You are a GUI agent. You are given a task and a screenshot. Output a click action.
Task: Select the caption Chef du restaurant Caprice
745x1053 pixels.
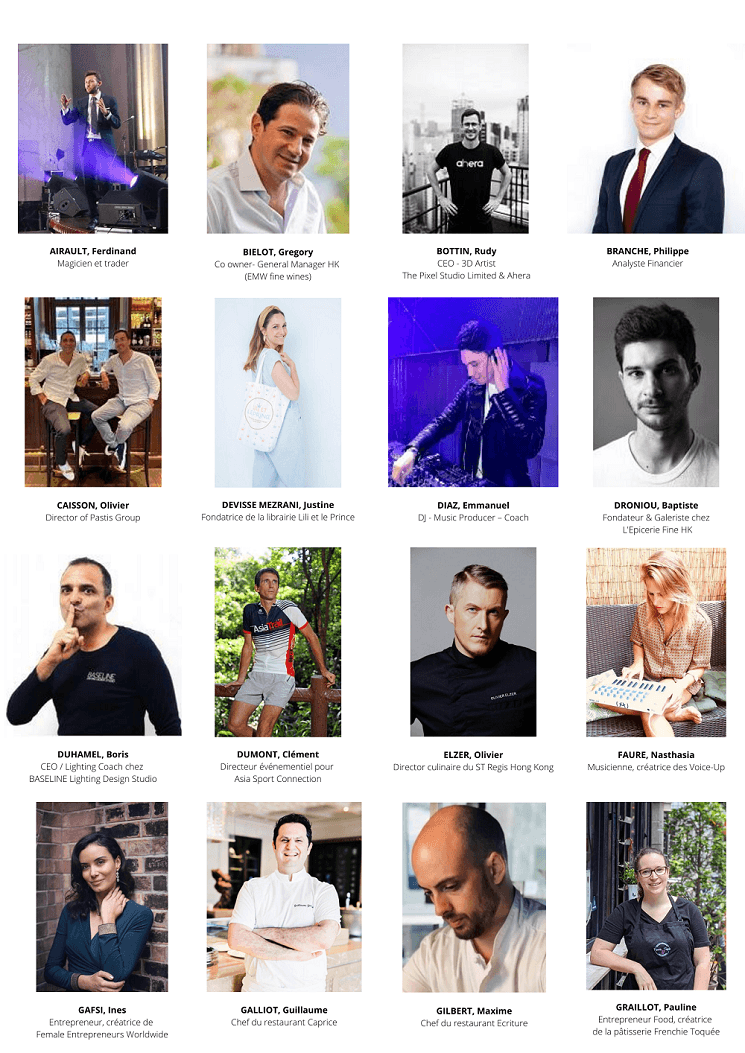coord(284,1022)
